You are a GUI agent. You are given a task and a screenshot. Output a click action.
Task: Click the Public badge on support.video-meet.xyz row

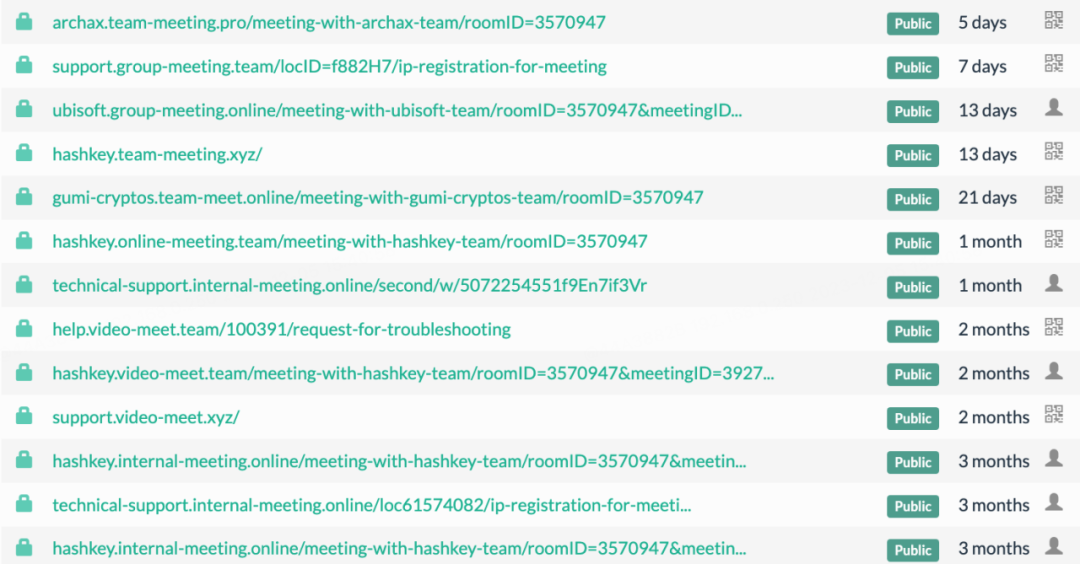coord(912,418)
